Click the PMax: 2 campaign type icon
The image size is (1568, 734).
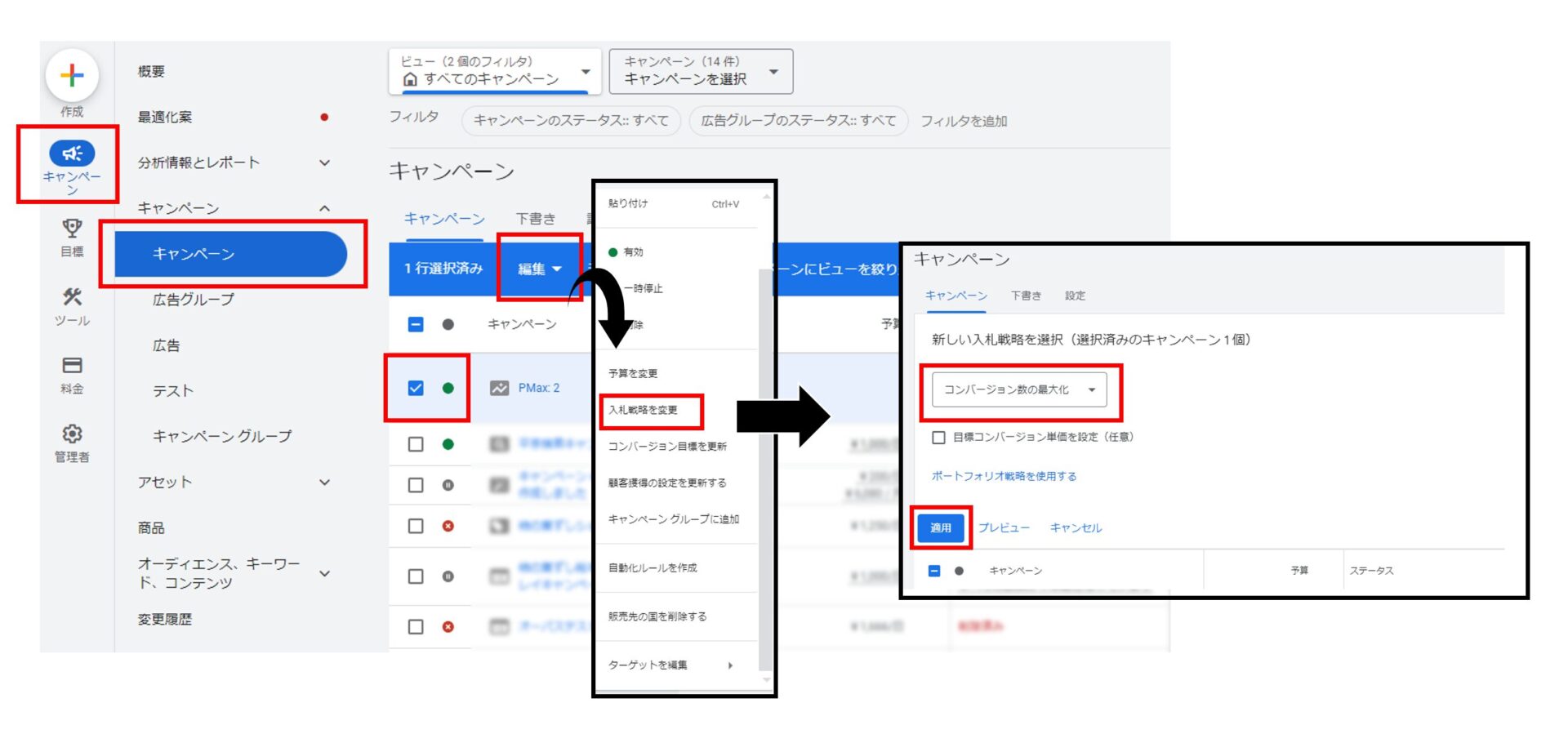point(499,388)
